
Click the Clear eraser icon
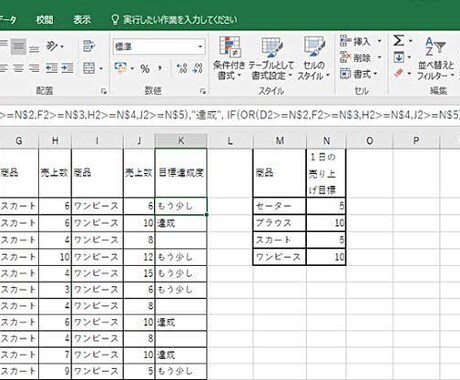click(x=399, y=73)
